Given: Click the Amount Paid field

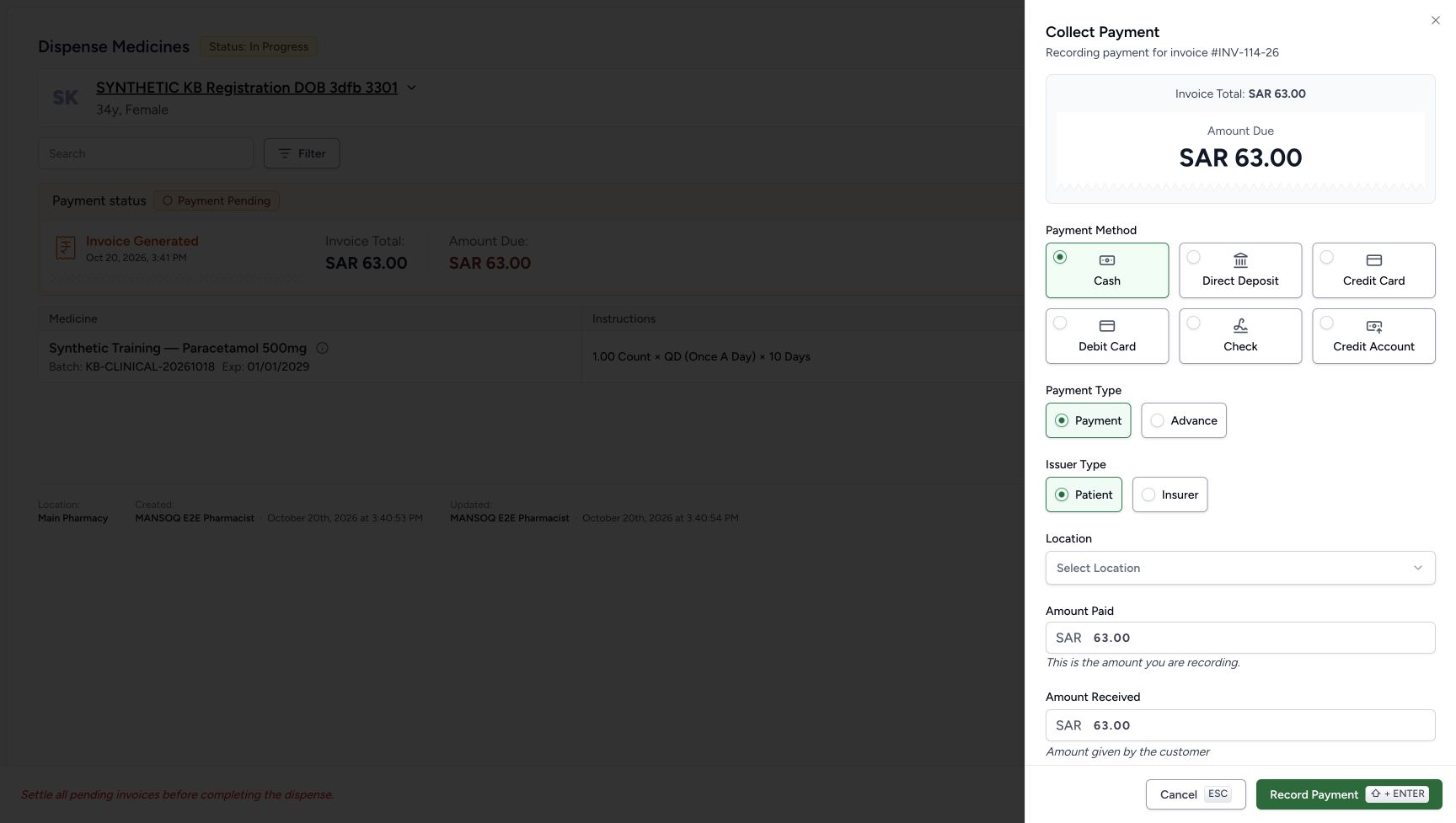Looking at the screenshot, I should (1240, 638).
